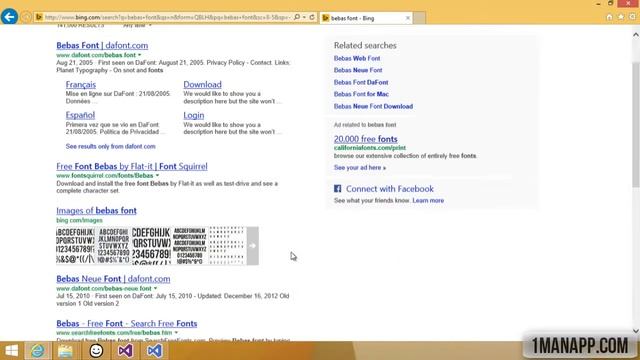
Task: Click the address bar search magnifier icon
Action: [x=297, y=17]
